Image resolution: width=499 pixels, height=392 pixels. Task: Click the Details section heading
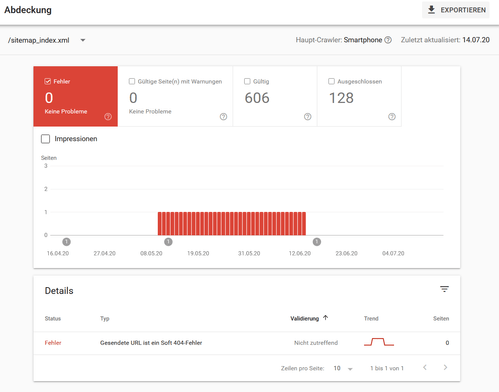coord(59,291)
